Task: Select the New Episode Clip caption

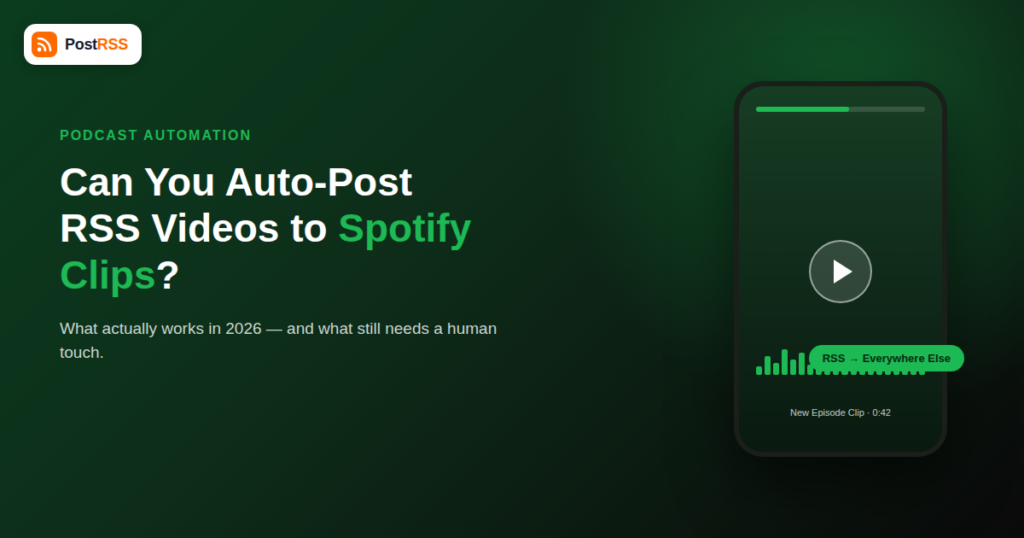Action: 827,413
